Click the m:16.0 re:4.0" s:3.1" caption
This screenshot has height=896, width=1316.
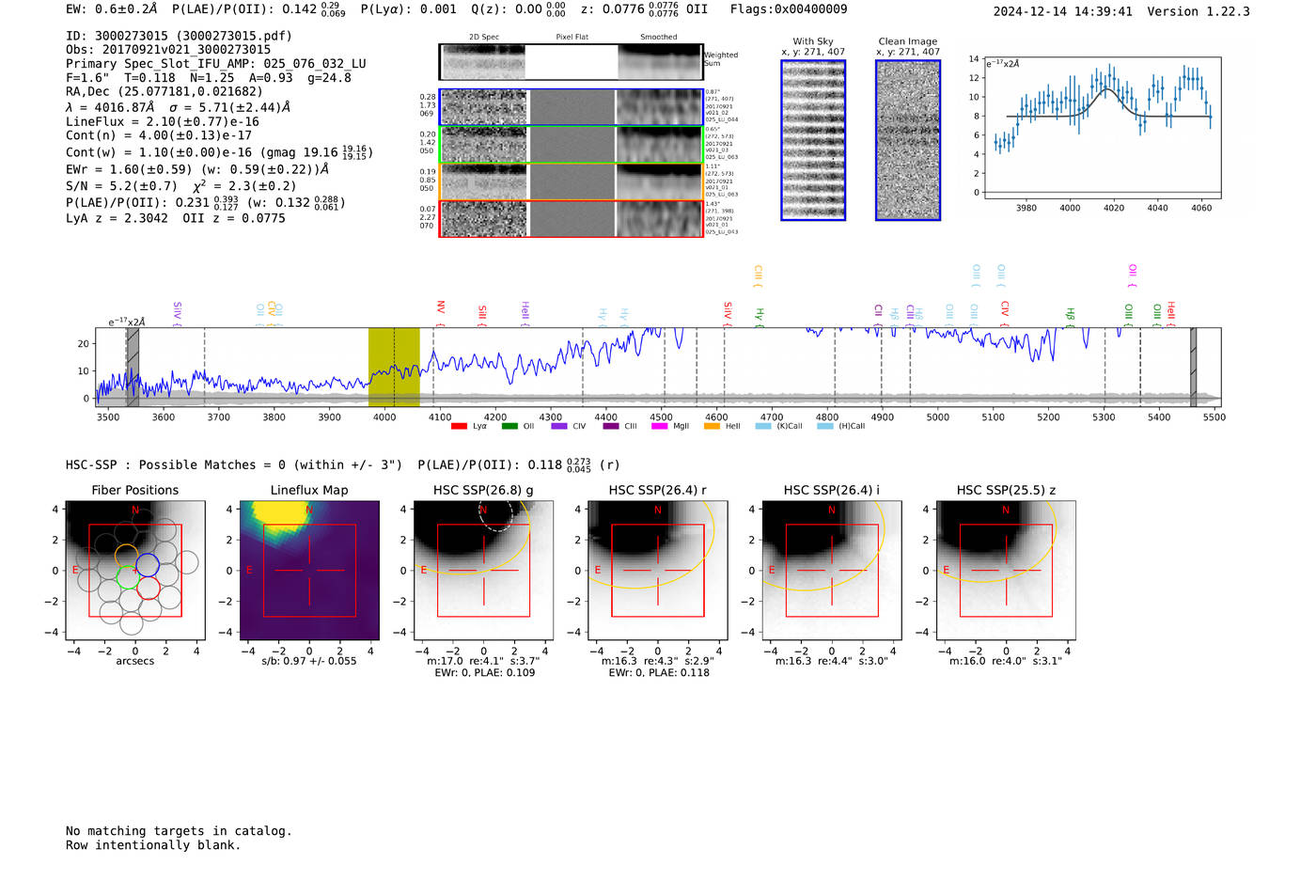1006,661
